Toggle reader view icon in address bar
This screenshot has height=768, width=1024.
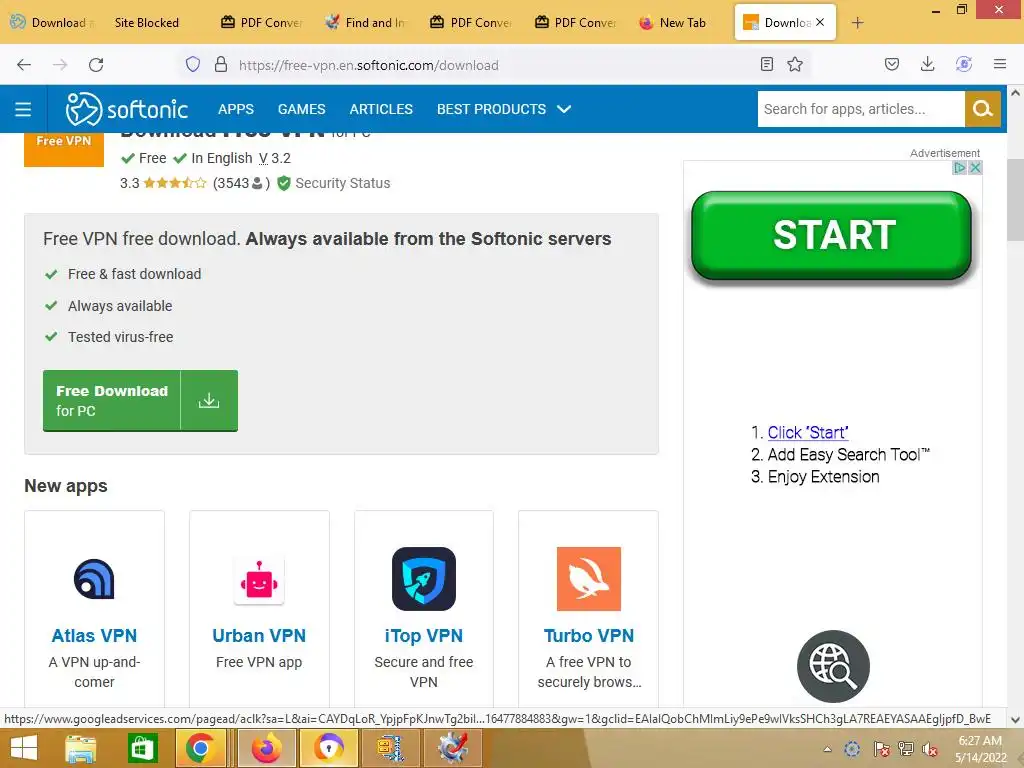pos(767,64)
